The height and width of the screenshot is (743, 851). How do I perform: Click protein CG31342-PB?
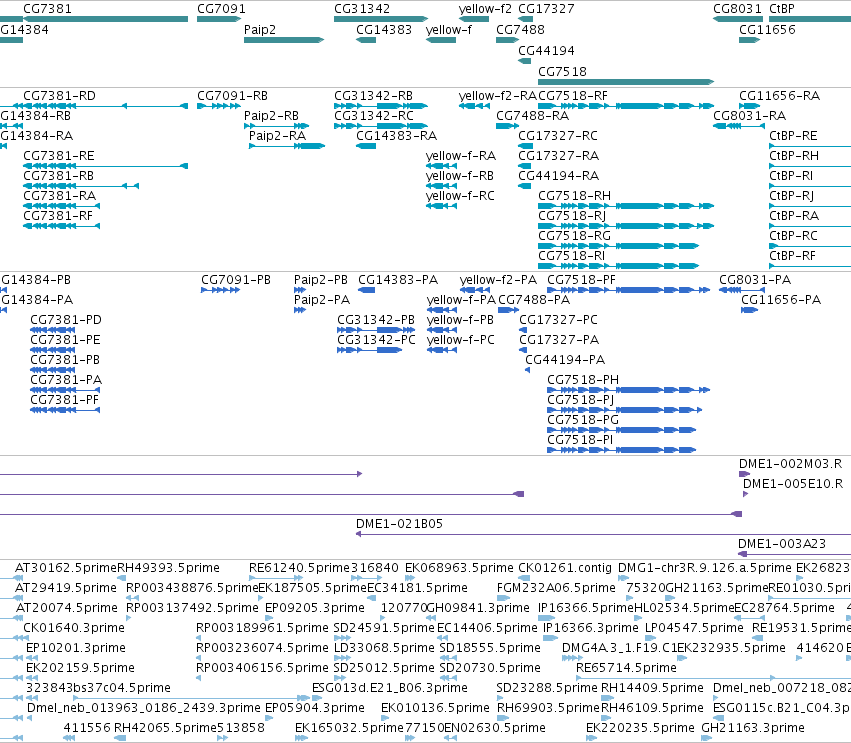(376, 330)
